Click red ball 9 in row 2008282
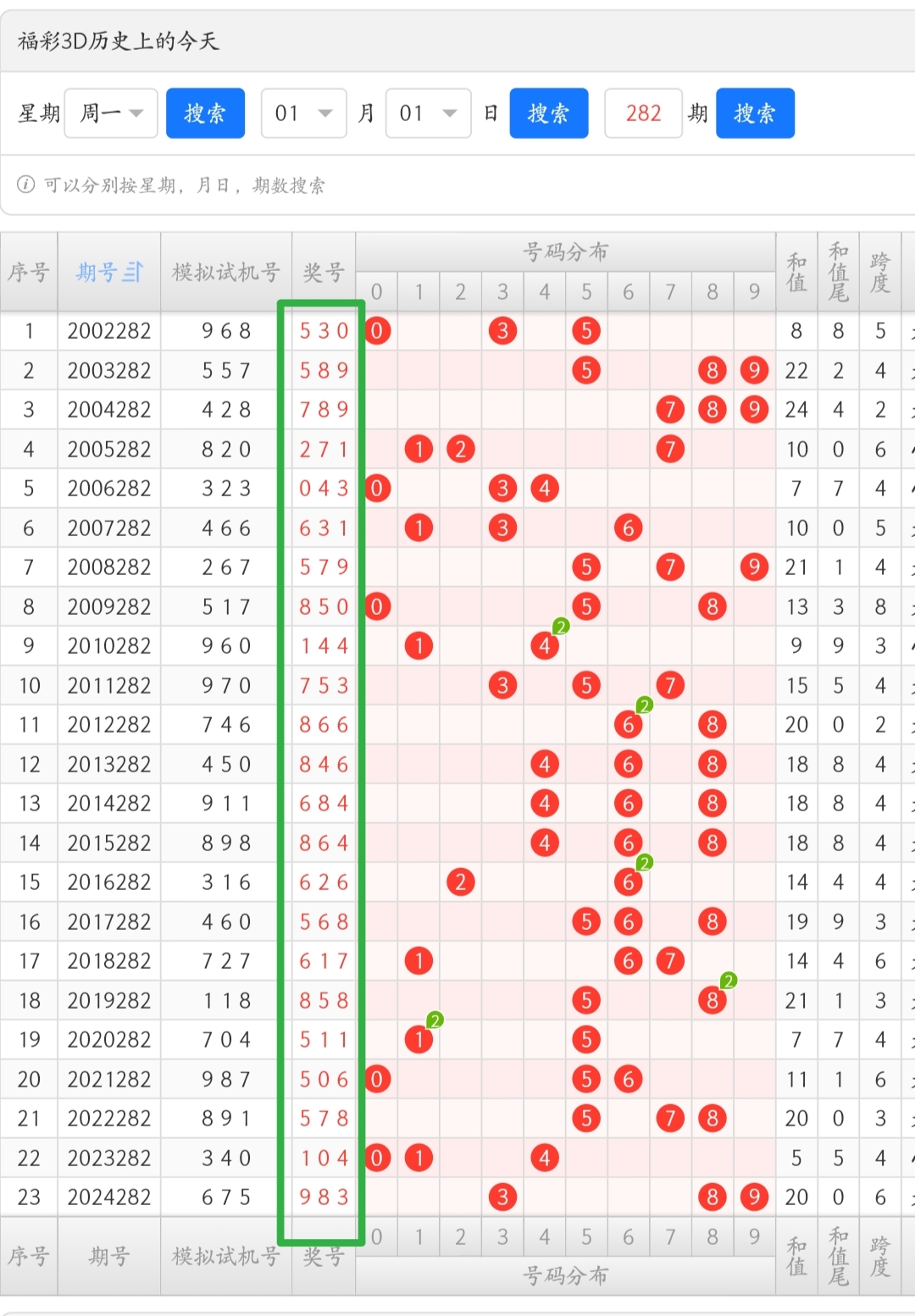 pos(754,567)
